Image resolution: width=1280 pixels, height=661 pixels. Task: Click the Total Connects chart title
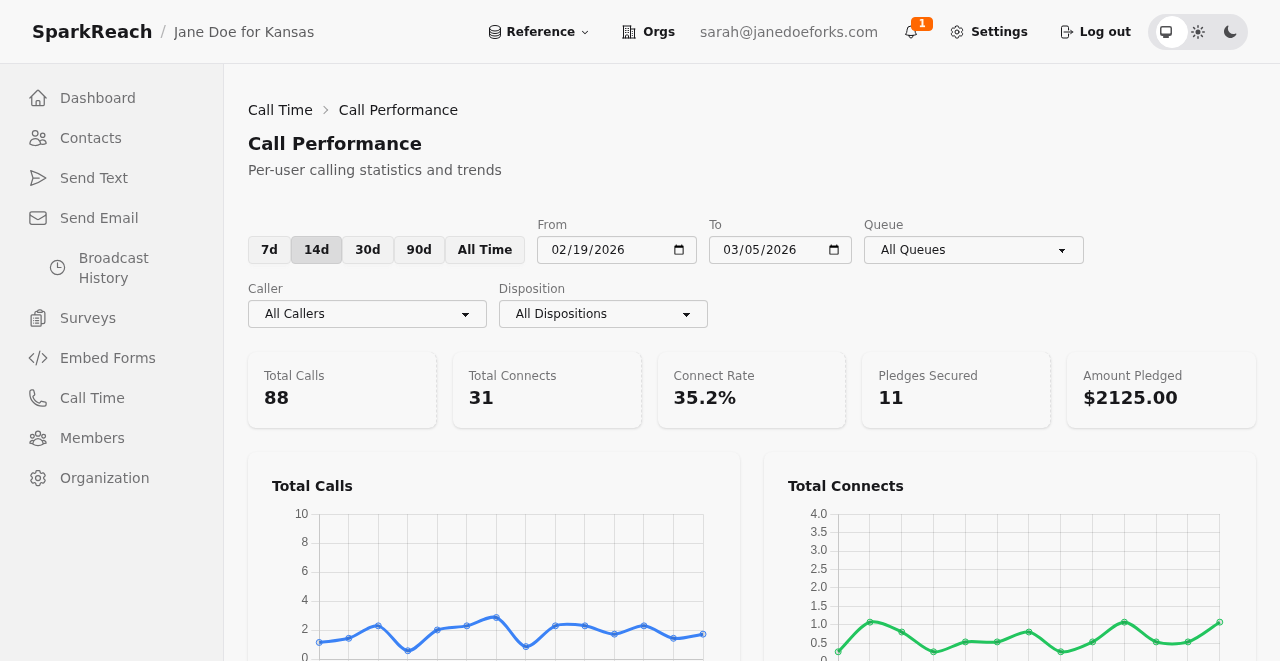coord(846,486)
